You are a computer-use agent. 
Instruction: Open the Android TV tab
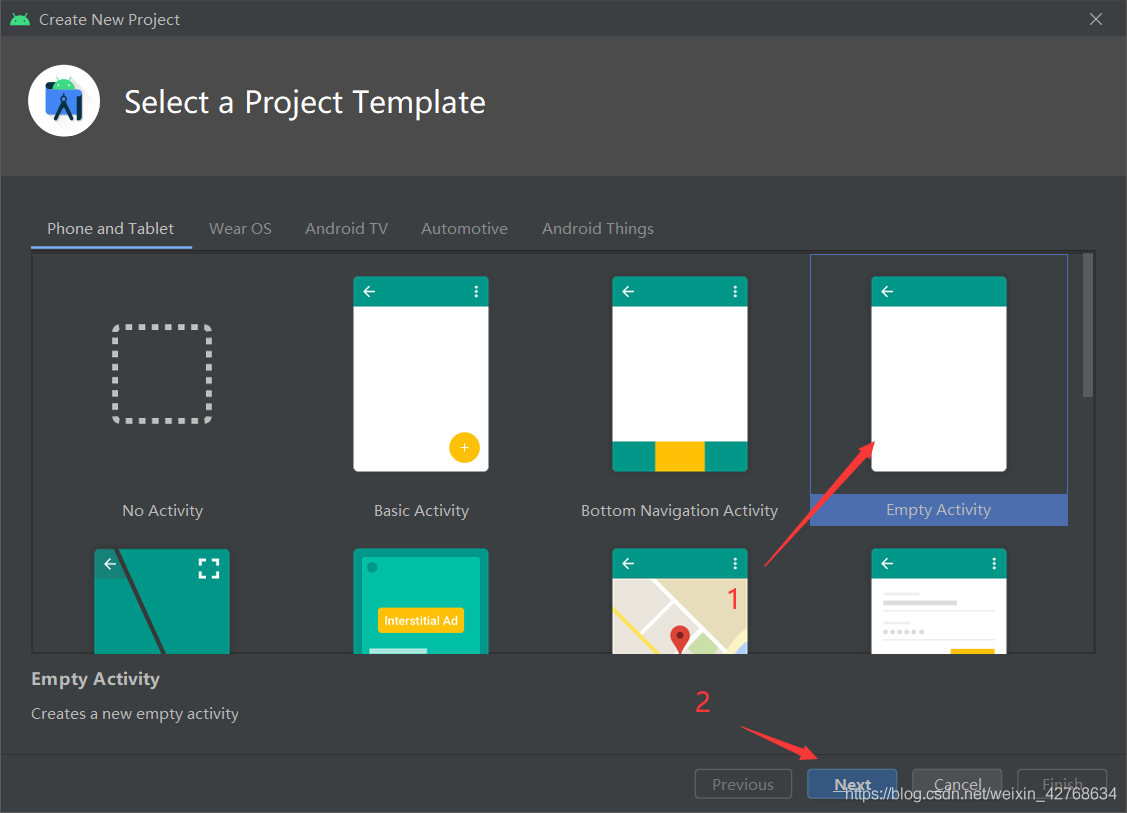point(346,229)
